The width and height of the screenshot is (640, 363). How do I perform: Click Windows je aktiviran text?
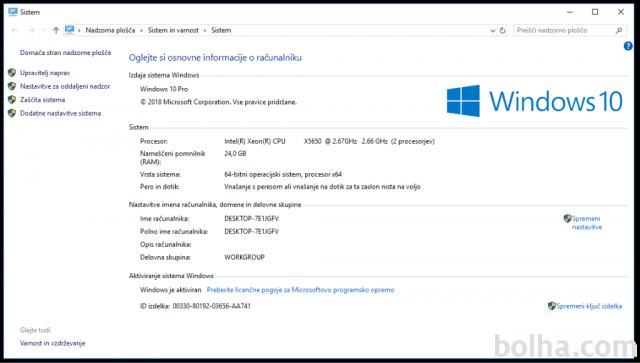[171, 290]
